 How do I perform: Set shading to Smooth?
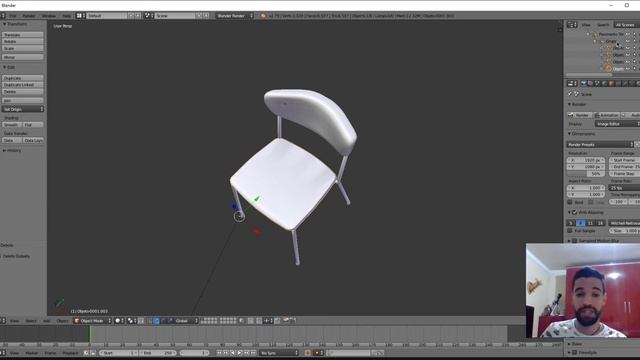click(x=11, y=124)
